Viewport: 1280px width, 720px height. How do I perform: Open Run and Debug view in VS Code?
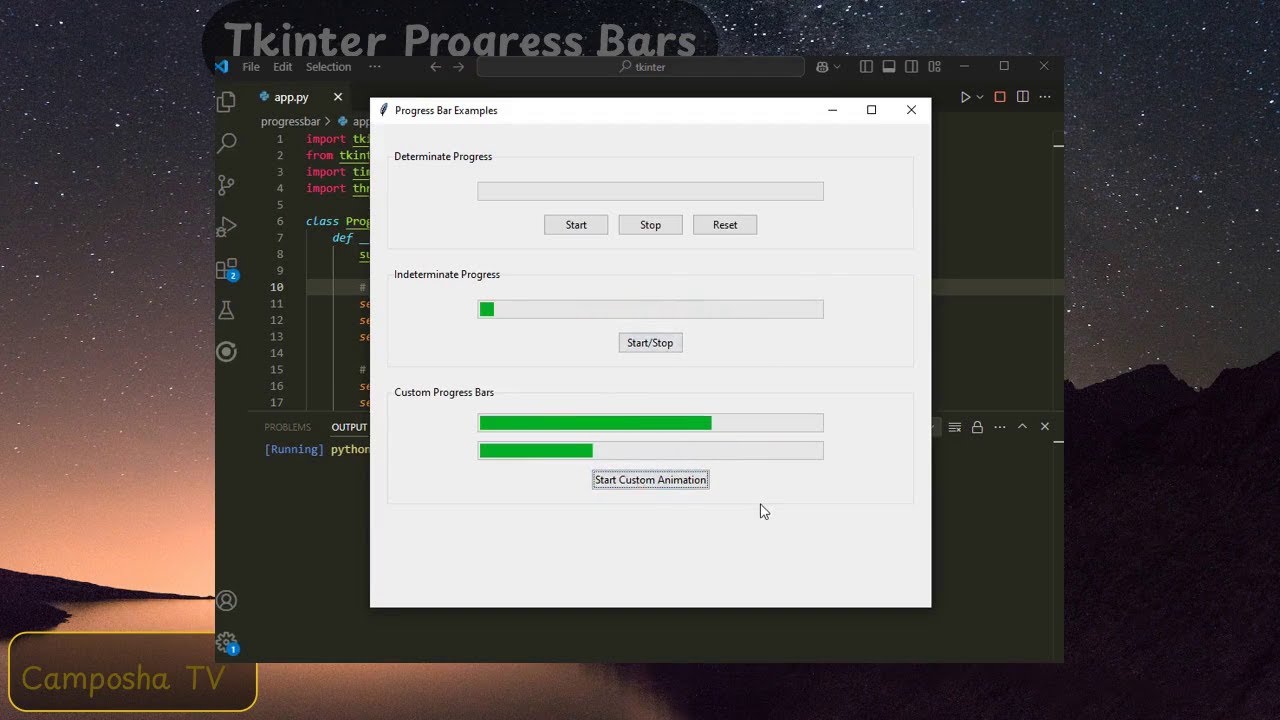coord(227,227)
